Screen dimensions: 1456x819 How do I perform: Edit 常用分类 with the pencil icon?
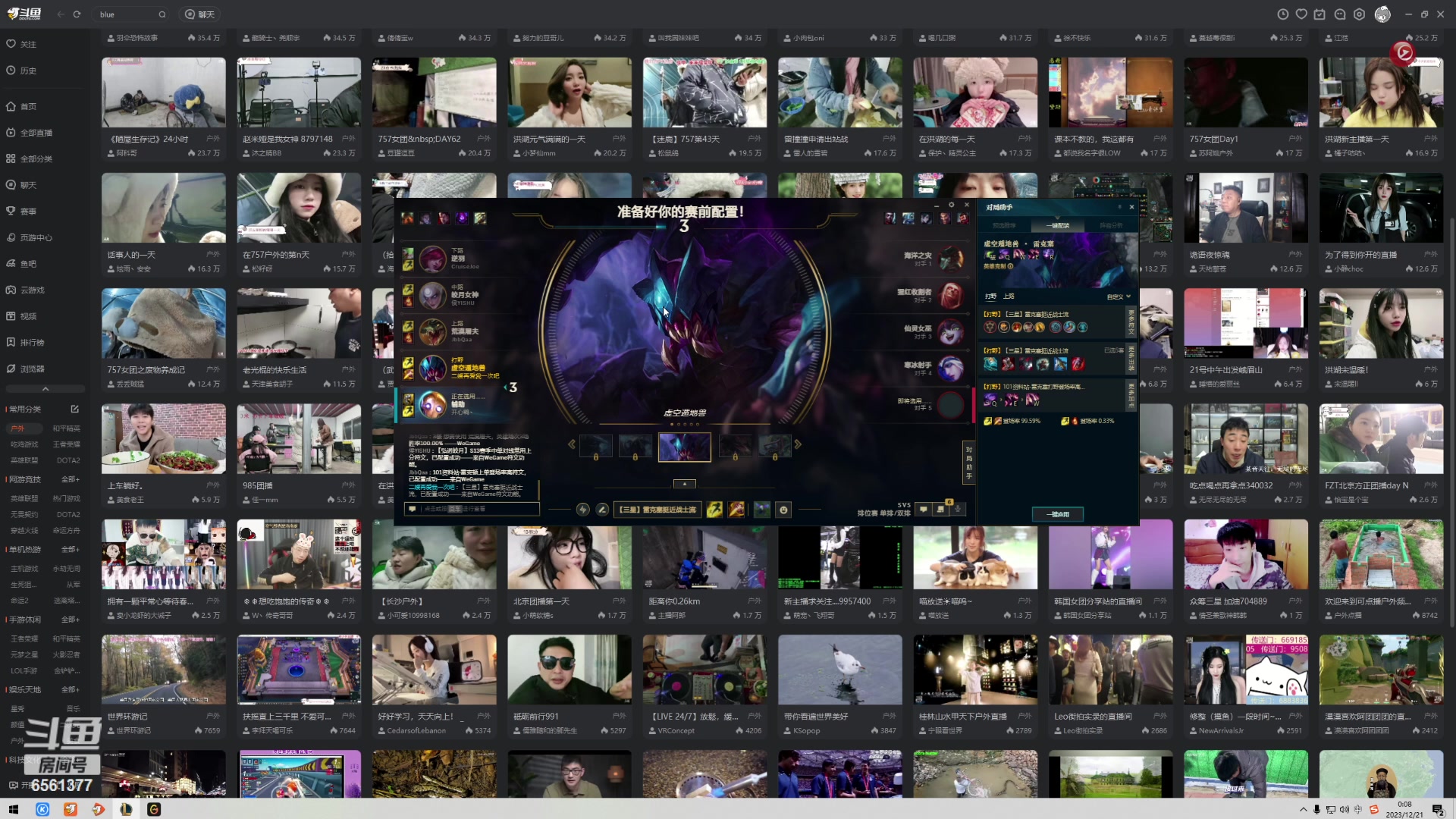coord(74,409)
